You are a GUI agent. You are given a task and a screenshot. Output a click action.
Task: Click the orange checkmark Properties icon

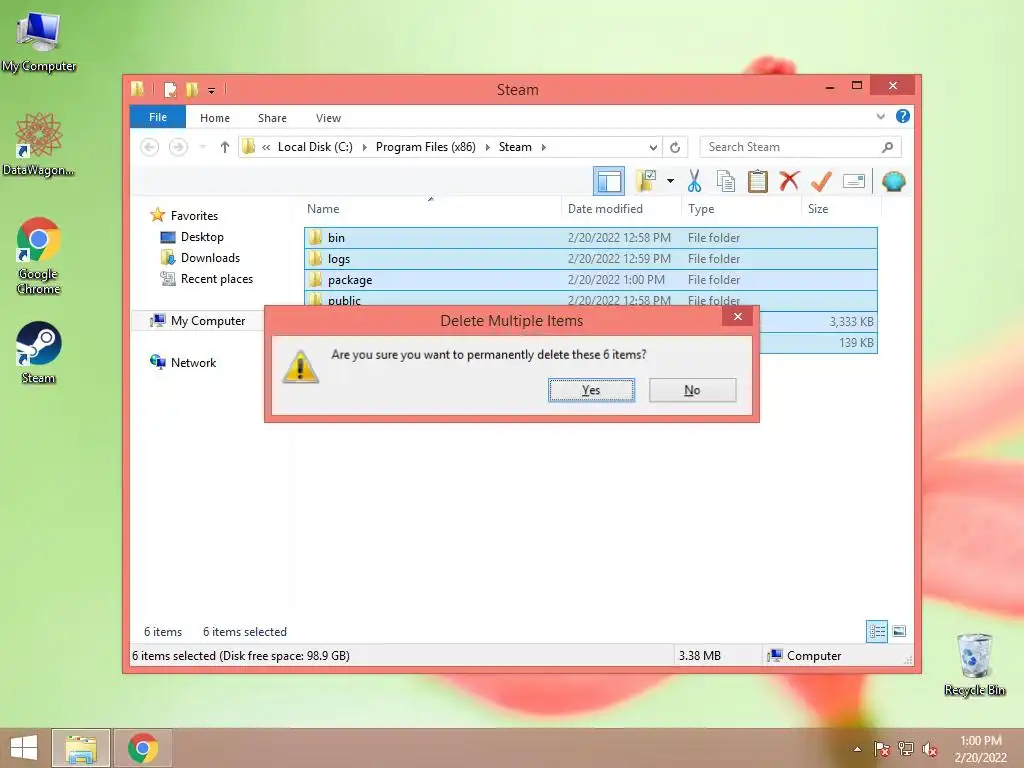pos(821,181)
